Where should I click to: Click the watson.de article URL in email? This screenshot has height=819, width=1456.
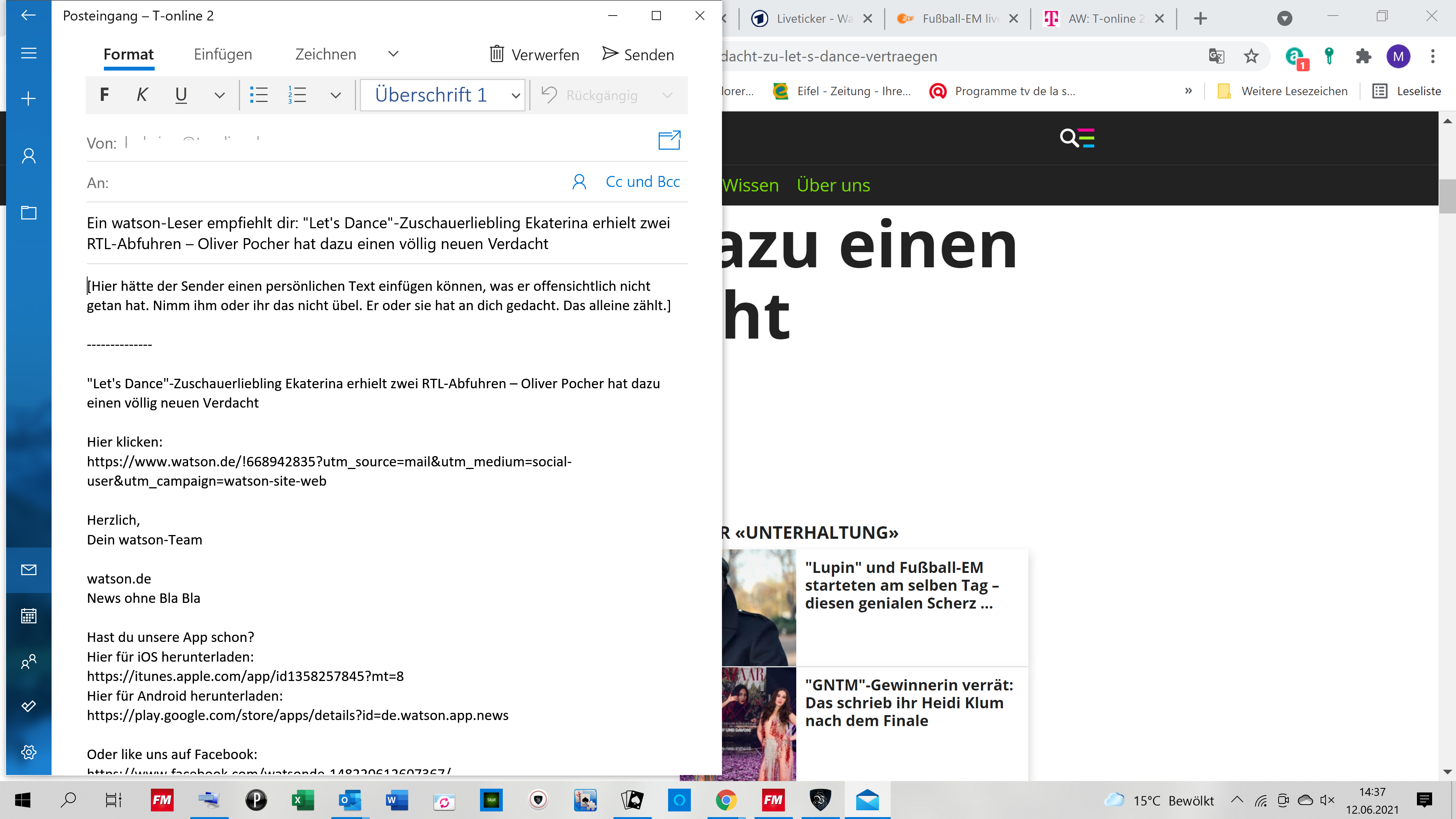329,471
